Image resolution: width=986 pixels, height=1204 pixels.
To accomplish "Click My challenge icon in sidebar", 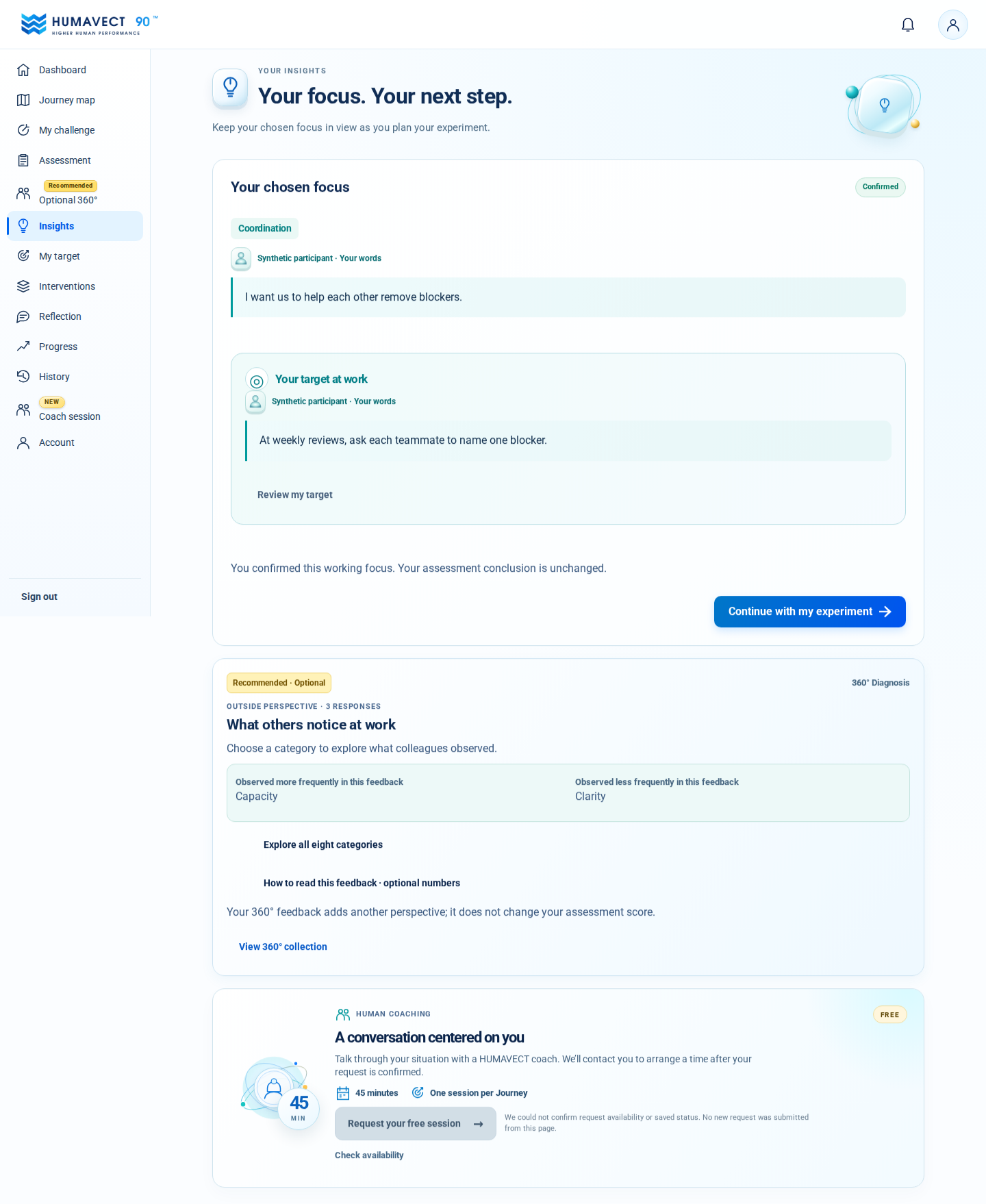I will click(23, 130).
